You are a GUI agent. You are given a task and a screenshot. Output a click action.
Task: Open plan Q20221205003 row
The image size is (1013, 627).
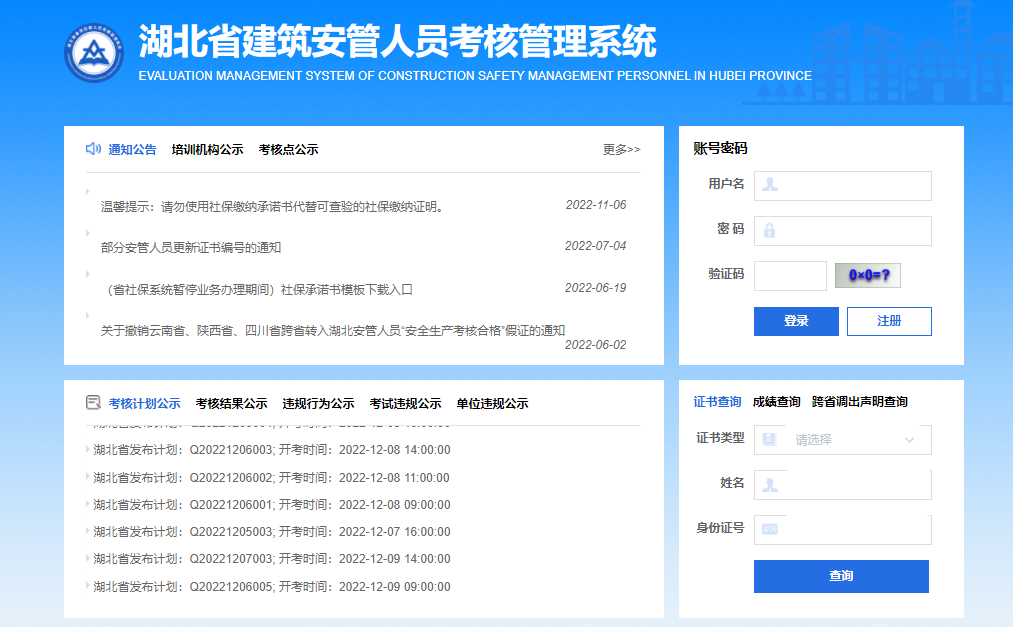272,532
